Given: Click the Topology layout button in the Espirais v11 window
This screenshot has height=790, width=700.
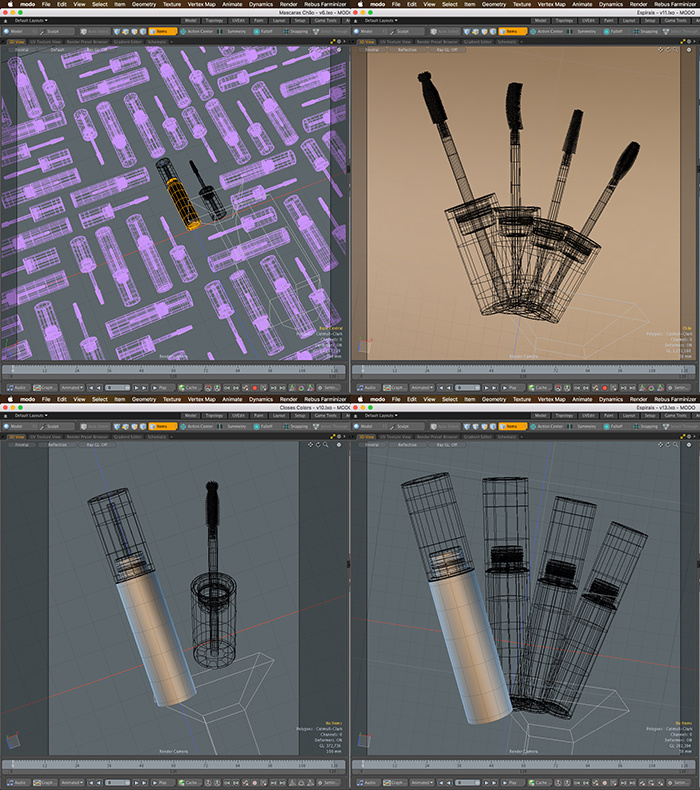Looking at the screenshot, I should (562, 20).
